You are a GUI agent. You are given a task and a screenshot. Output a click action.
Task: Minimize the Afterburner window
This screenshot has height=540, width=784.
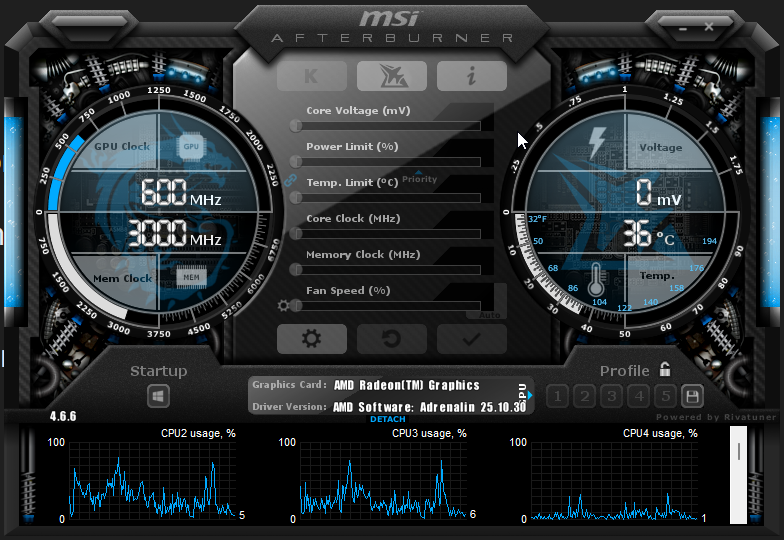coord(683,28)
